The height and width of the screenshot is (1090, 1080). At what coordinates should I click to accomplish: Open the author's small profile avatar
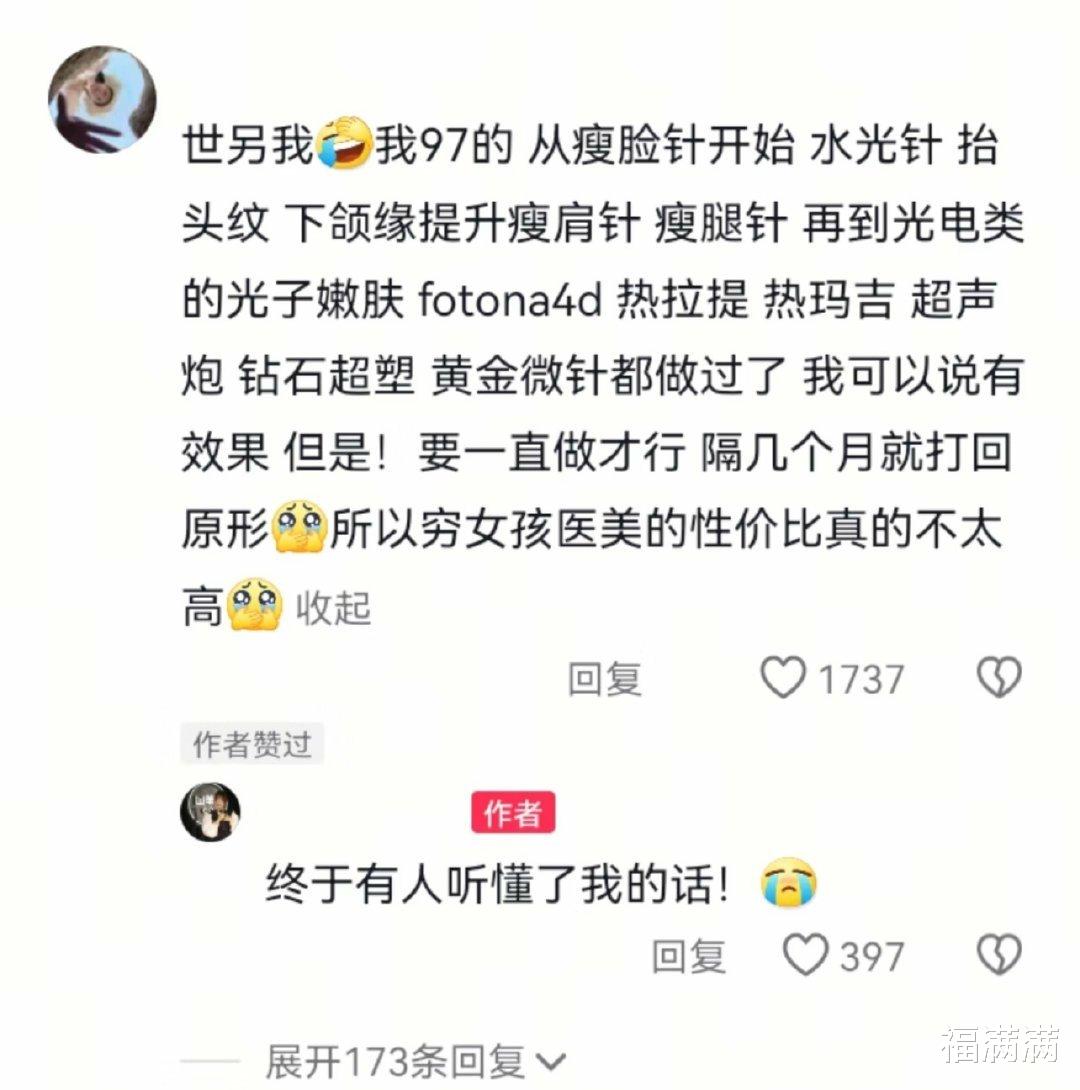coord(211,812)
